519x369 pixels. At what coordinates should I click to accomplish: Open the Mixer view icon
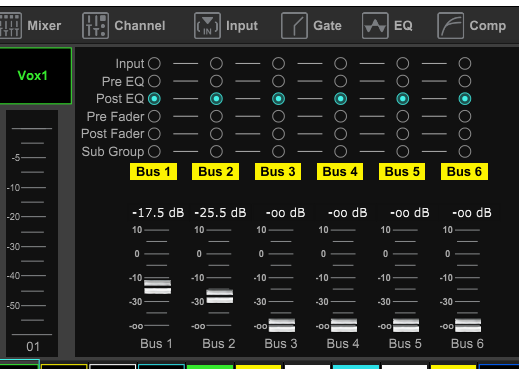(11, 26)
